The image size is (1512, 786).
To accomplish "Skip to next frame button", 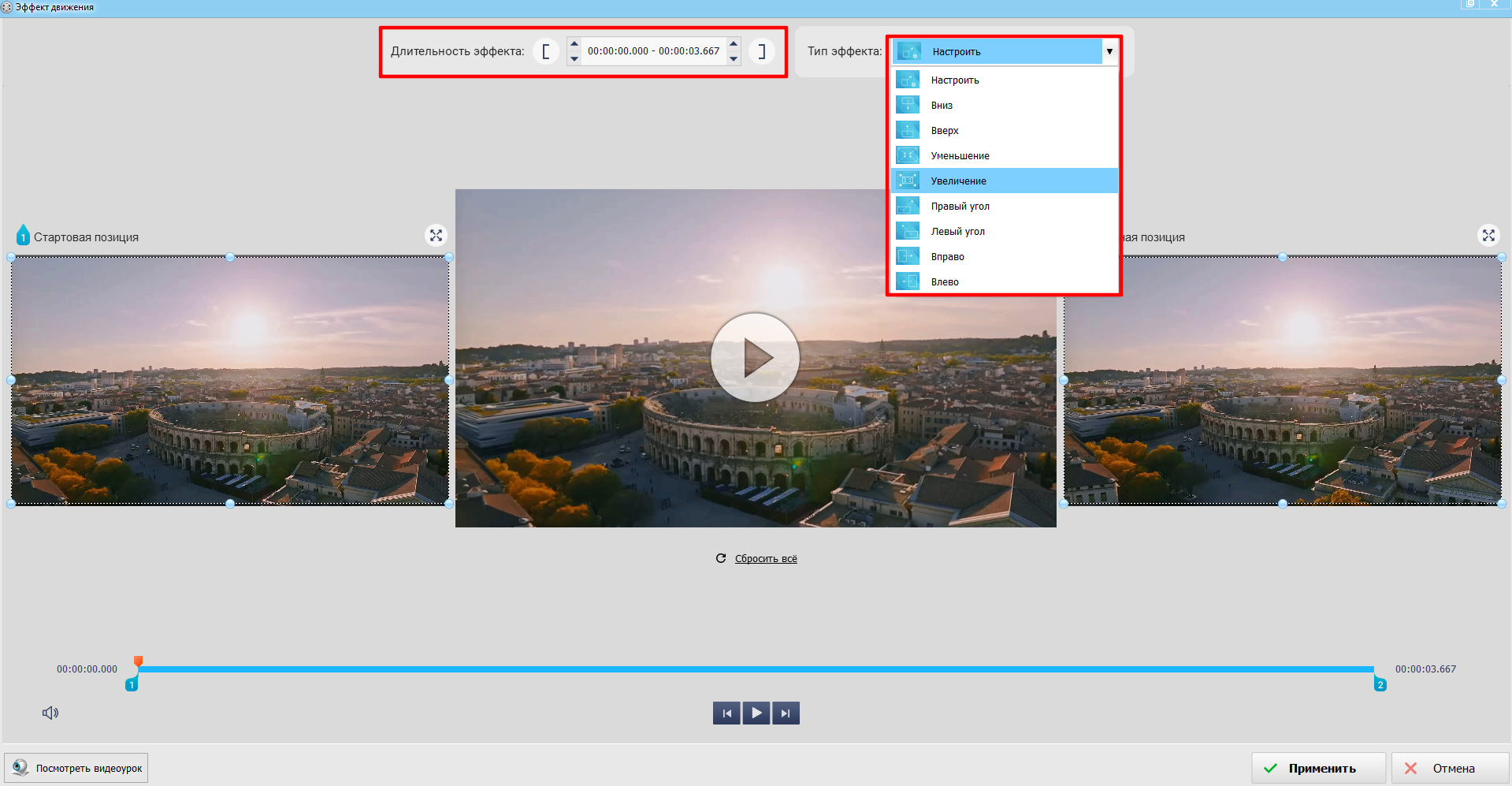I will pyautogui.click(x=786, y=713).
